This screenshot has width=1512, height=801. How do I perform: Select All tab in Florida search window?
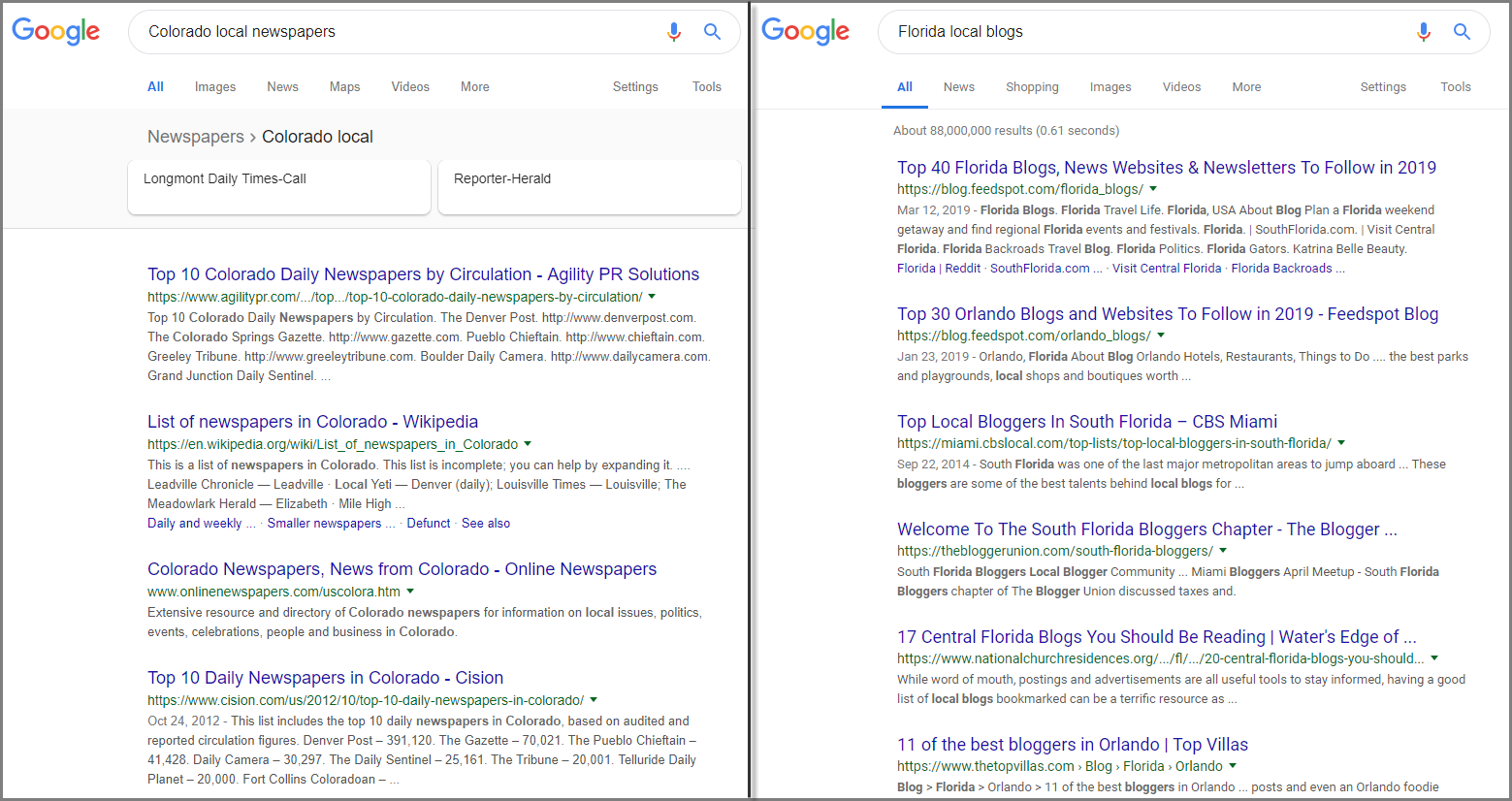point(905,86)
